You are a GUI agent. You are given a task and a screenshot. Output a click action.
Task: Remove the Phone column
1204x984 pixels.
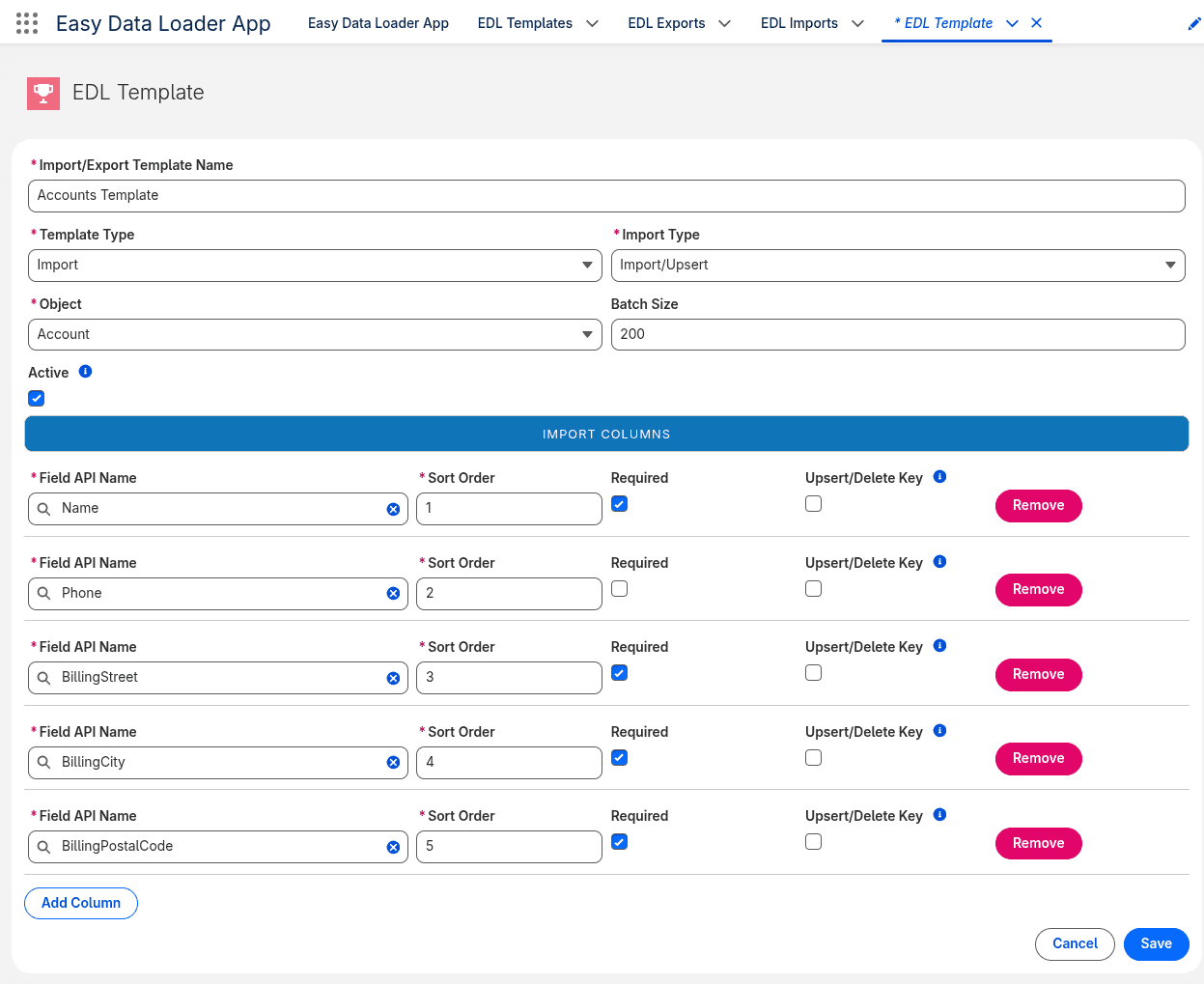tap(1039, 590)
